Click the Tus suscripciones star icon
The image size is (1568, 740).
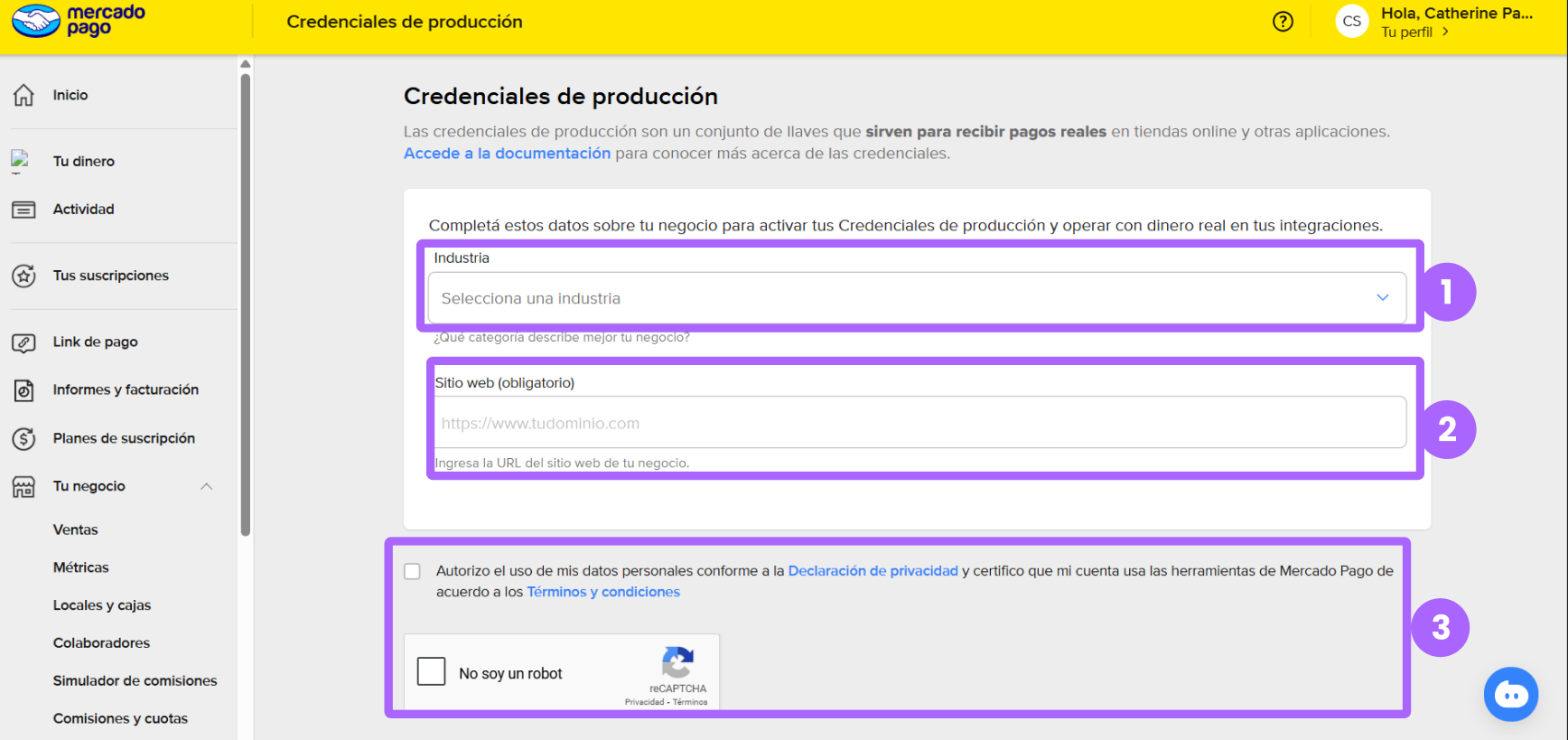coord(23,276)
